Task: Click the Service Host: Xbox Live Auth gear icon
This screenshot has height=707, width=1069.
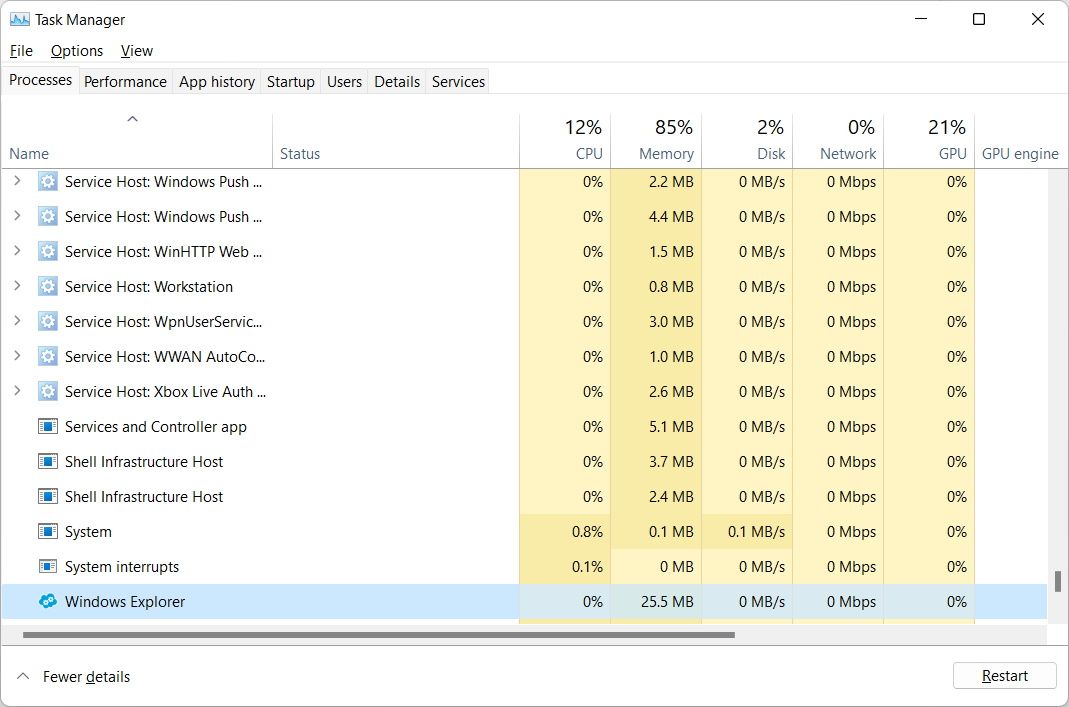Action: [48, 391]
